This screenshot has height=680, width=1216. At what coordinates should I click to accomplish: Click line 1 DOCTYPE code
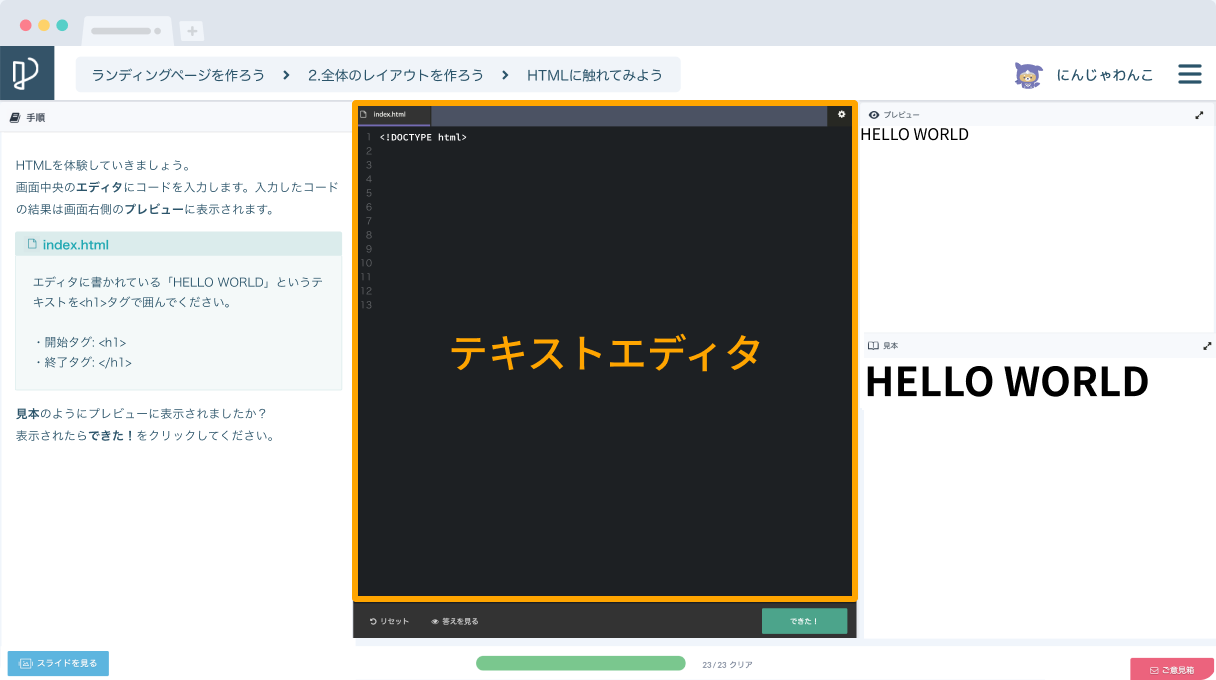(423, 137)
